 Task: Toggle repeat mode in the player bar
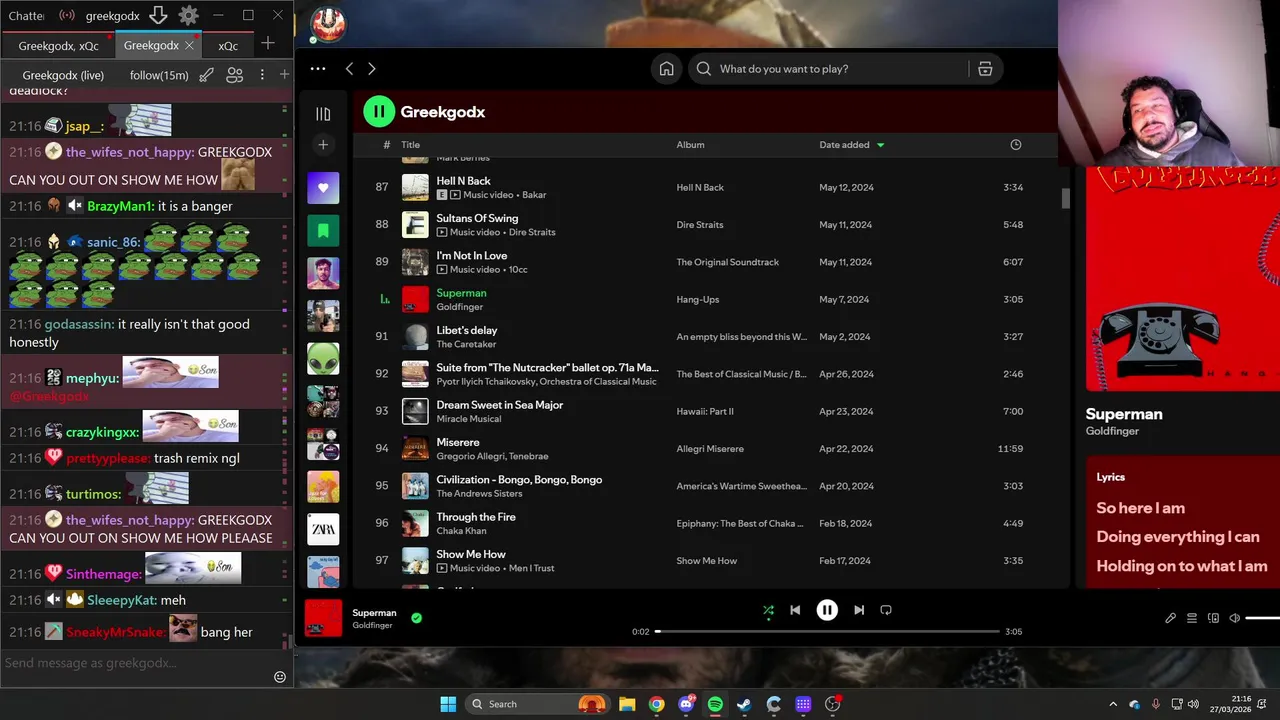point(886,610)
